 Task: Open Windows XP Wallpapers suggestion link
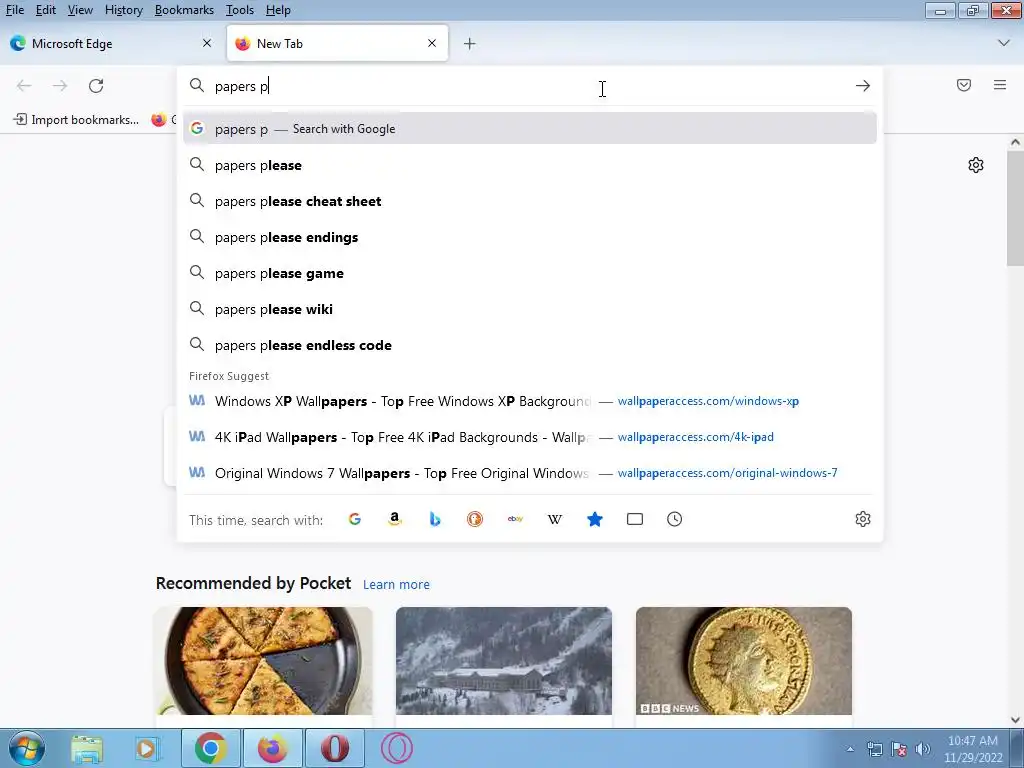pyautogui.click(x=530, y=401)
